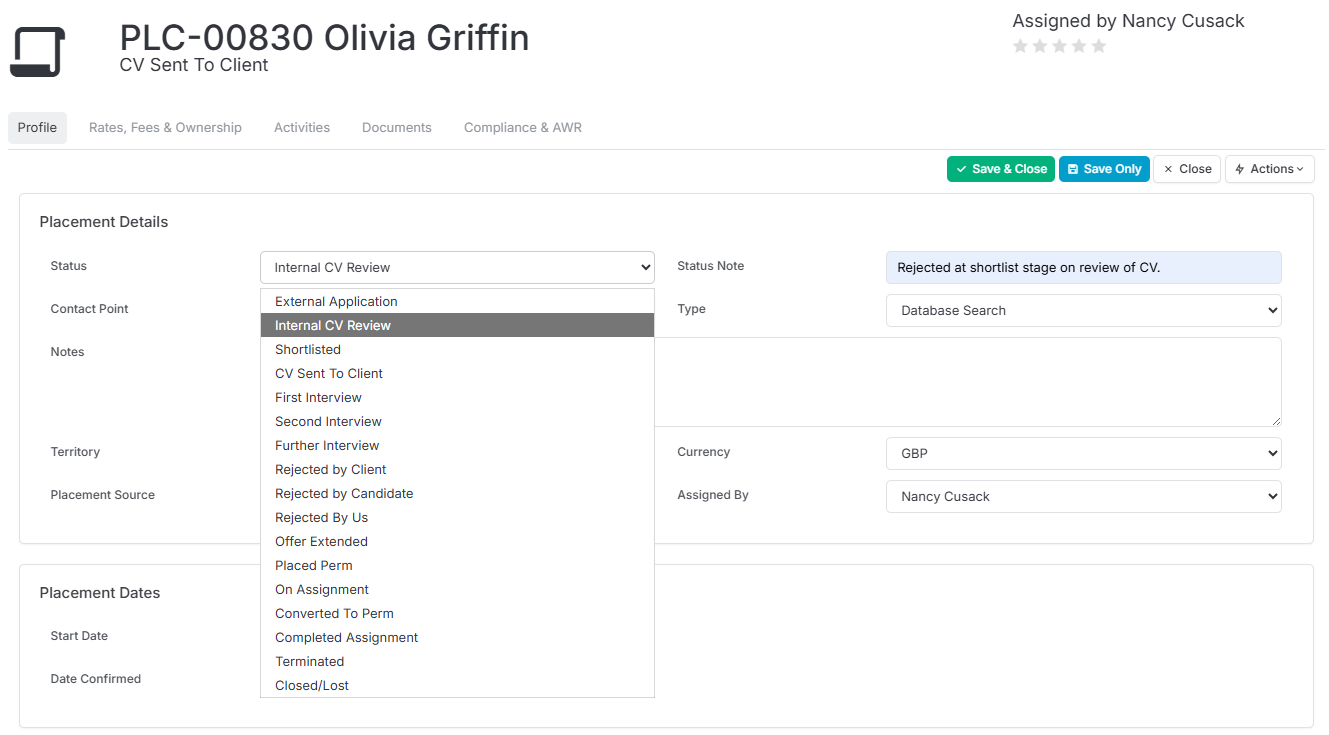Select External Application status option
Viewport: 1329px width, 735px height.
(x=457, y=301)
